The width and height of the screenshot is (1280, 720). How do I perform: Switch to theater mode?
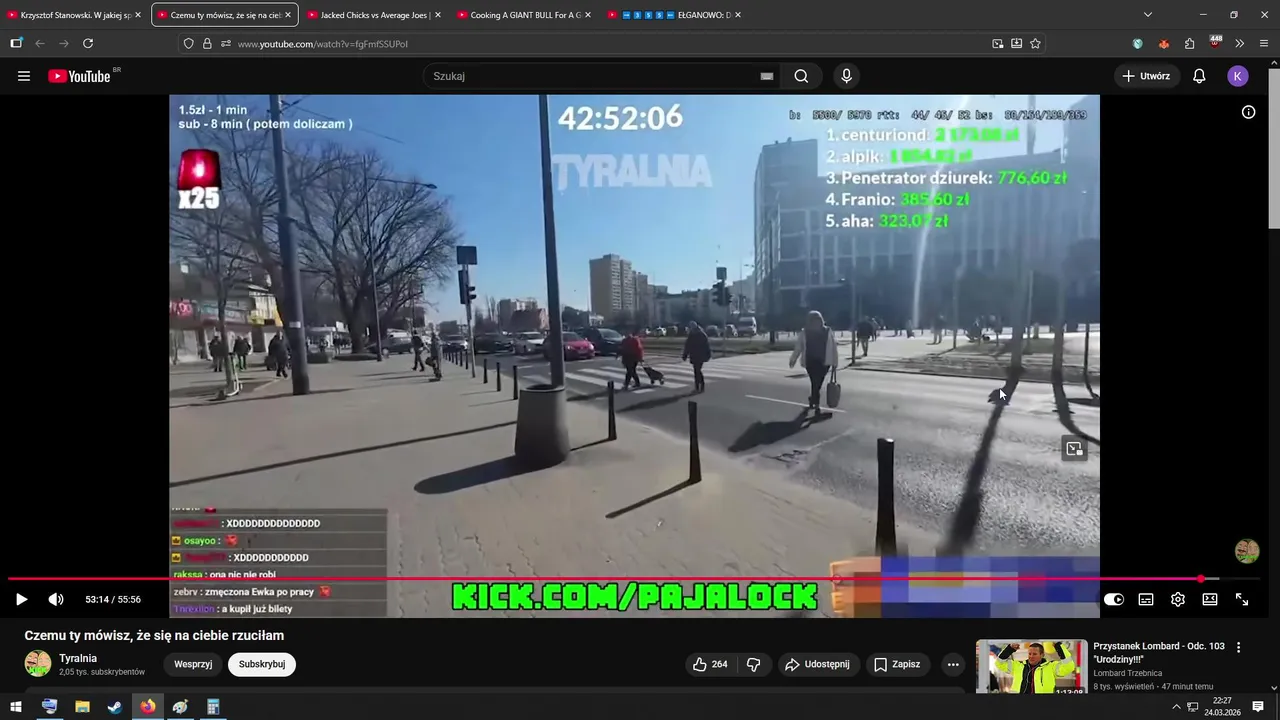(1210, 599)
